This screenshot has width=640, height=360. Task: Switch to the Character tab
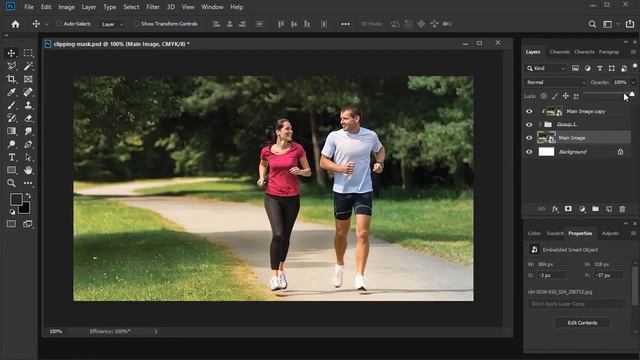coord(584,52)
